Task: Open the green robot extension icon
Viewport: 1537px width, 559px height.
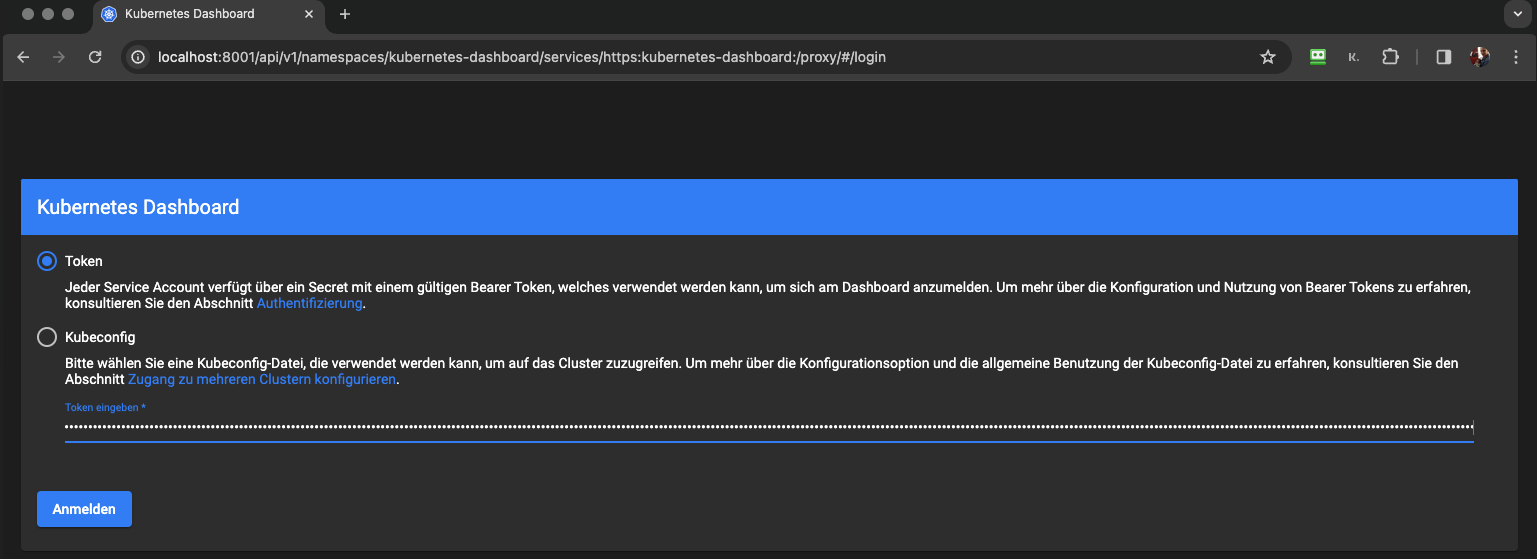Action: coord(1318,57)
